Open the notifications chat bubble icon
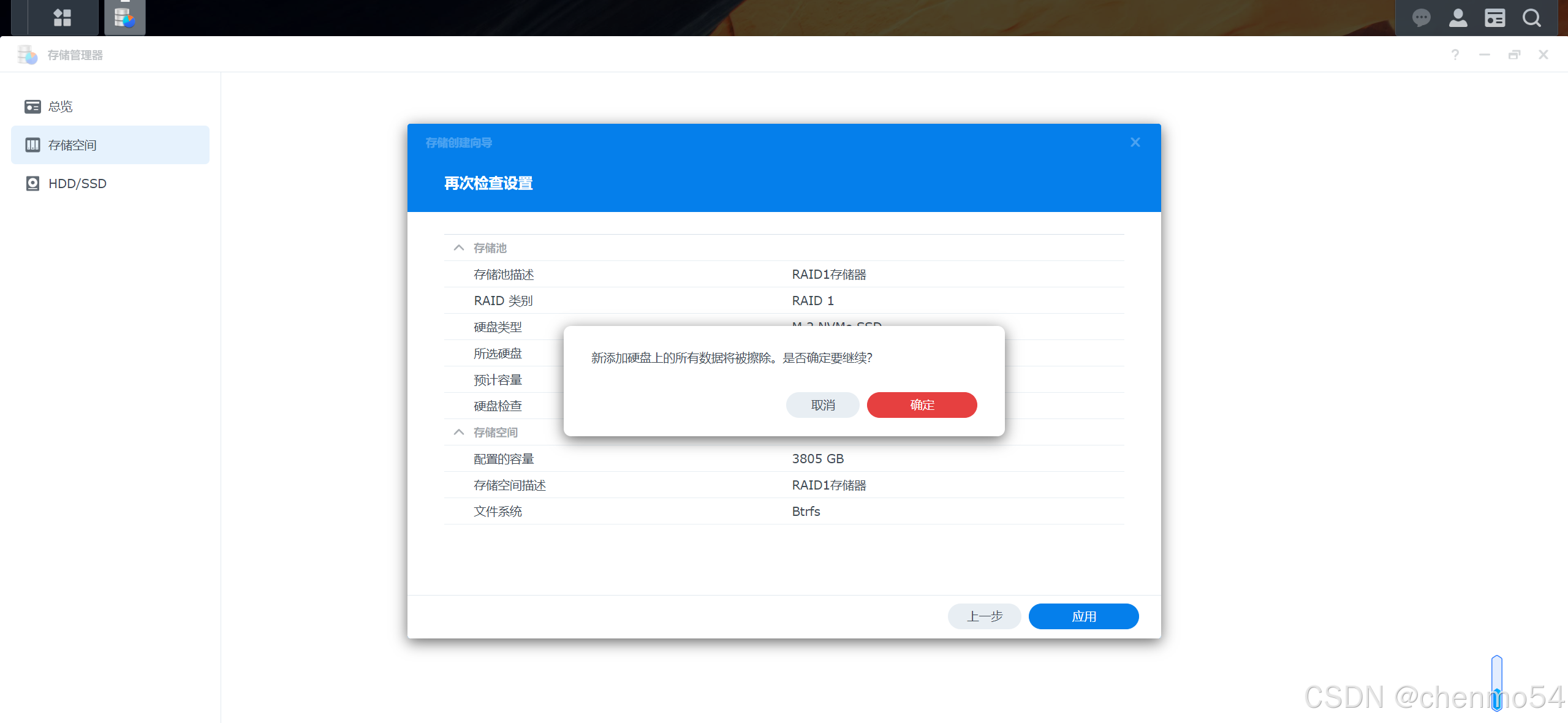Screen dimensions: 1568x723 tap(1421, 18)
